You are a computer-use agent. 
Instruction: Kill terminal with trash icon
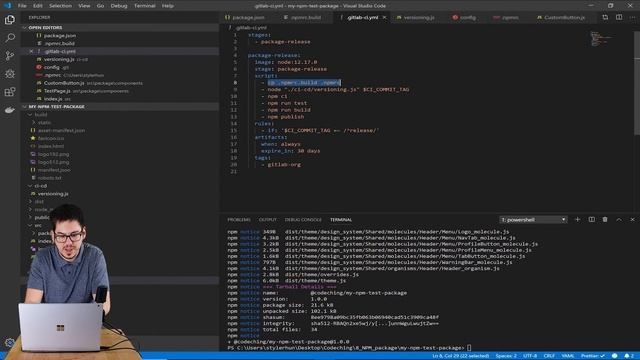pos(605,220)
